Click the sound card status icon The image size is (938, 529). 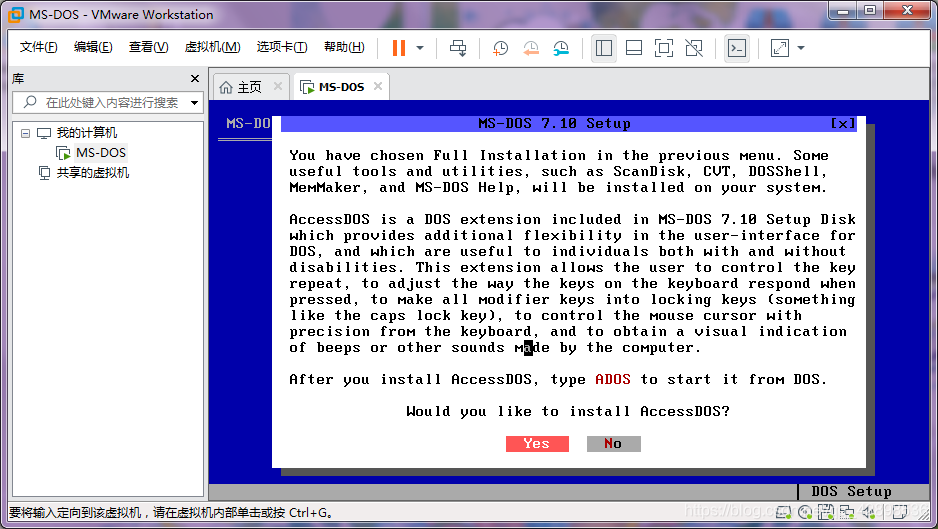click(x=869, y=512)
